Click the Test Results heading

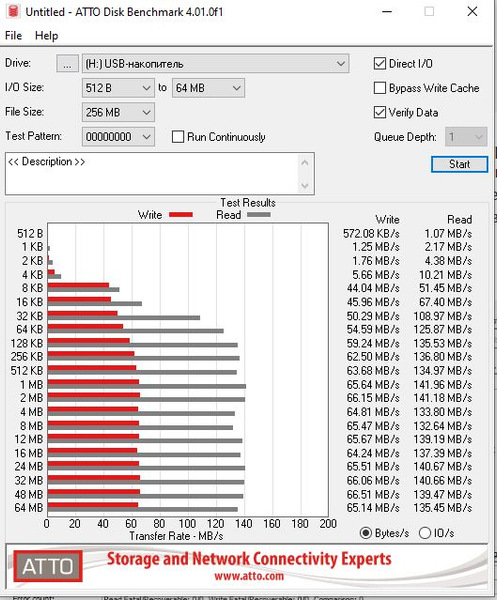click(x=248, y=202)
